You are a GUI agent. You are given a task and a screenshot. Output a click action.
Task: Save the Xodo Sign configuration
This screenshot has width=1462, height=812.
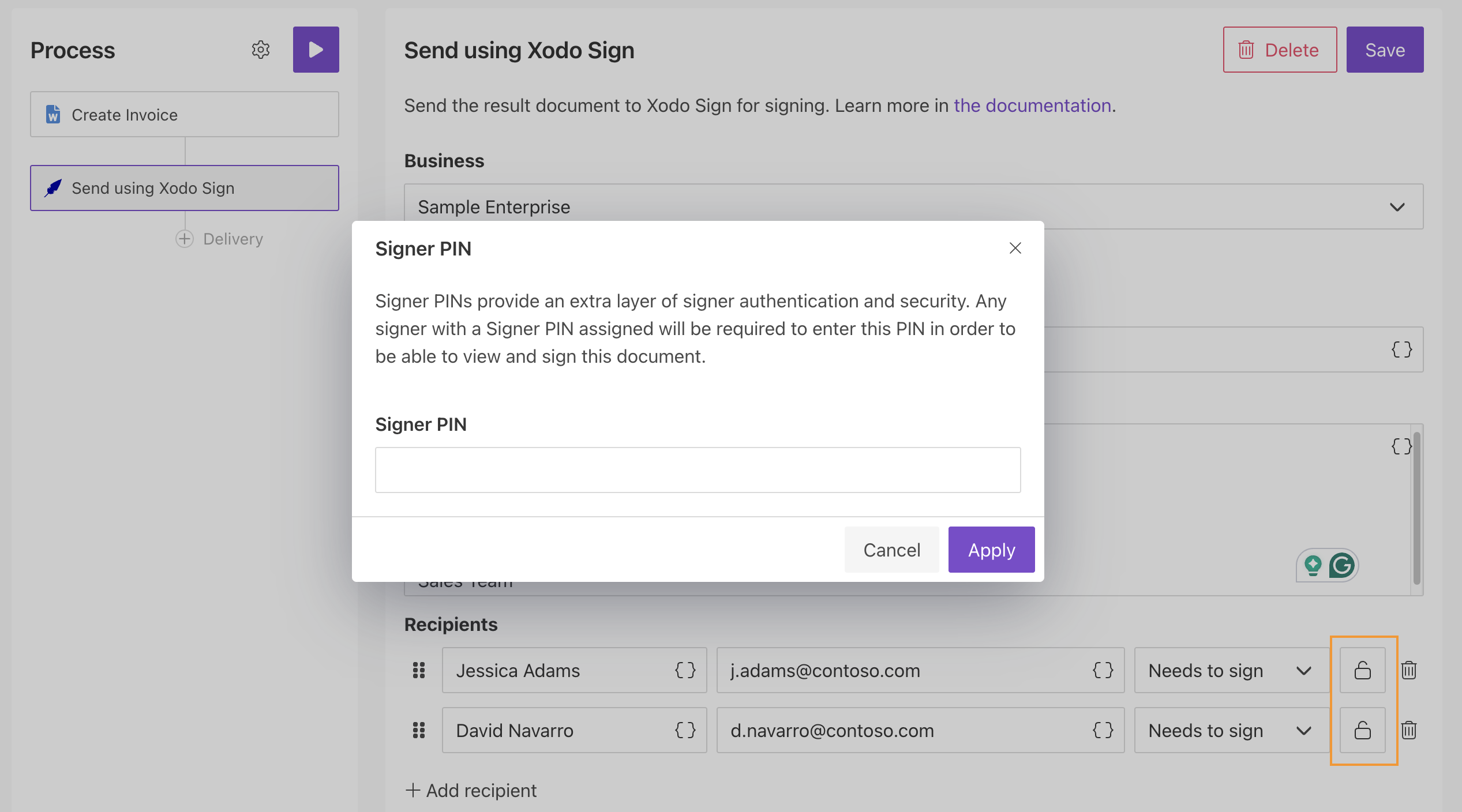tap(1385, 50)
